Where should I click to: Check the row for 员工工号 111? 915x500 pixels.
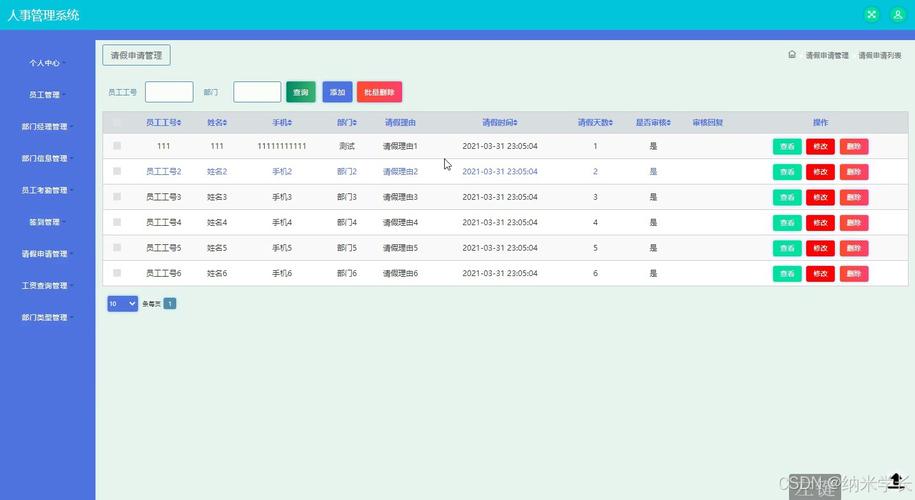[117, 146]
